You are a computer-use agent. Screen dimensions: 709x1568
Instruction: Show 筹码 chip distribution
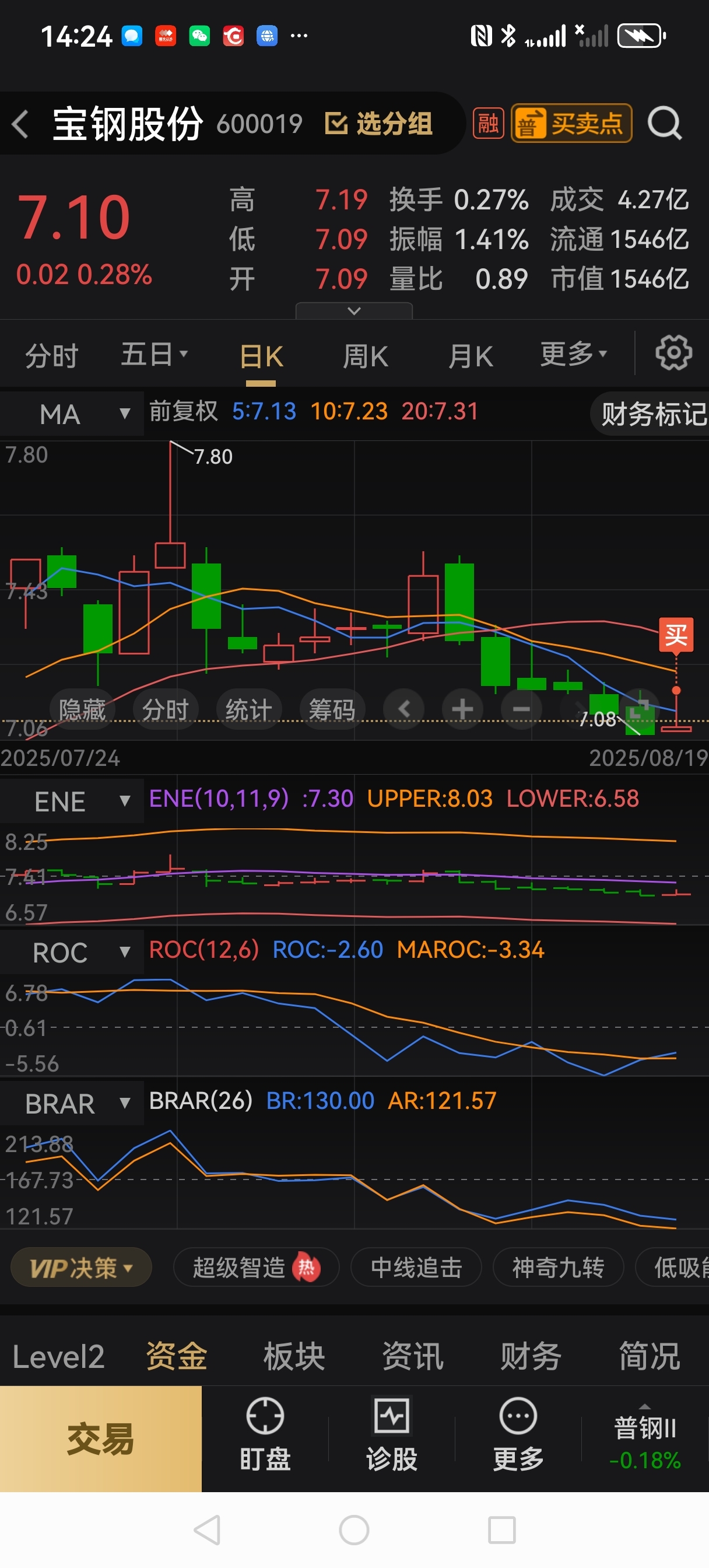click(x=332, y=709)
